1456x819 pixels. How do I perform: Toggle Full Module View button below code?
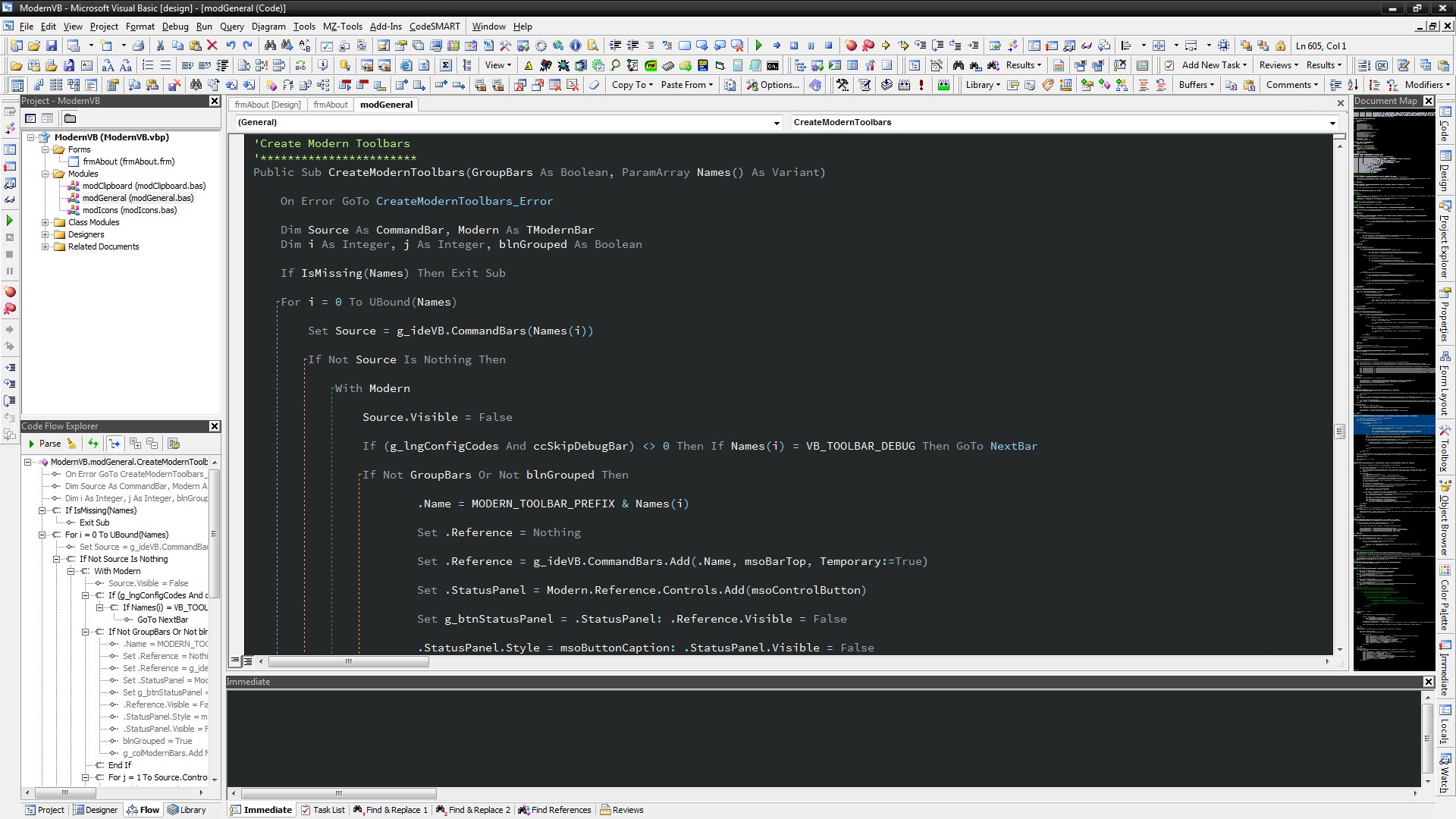pyautogui.click(x=247, y=661)
